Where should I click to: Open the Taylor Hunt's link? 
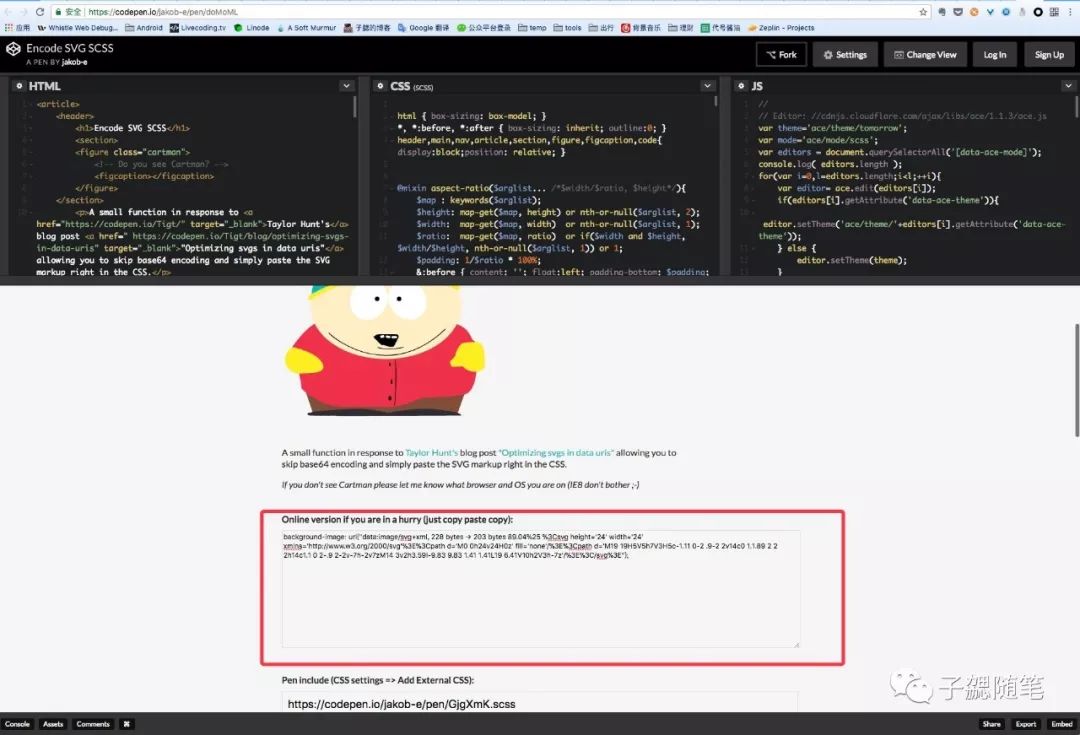click(x=431, y=453)
